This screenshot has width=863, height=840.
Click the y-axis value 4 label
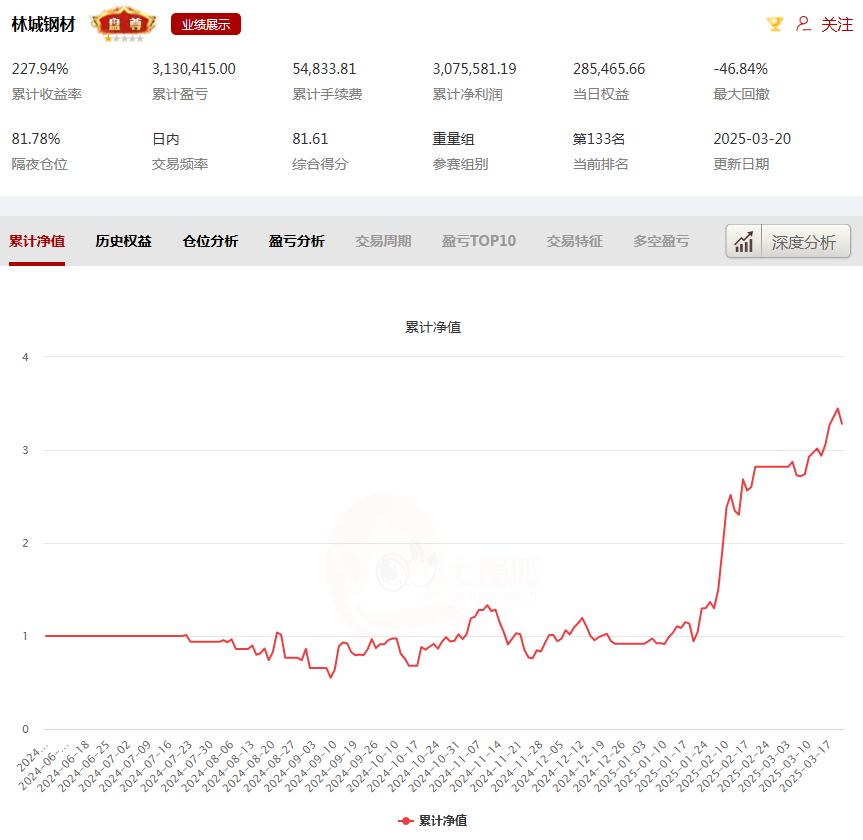(x=25, y=357)
